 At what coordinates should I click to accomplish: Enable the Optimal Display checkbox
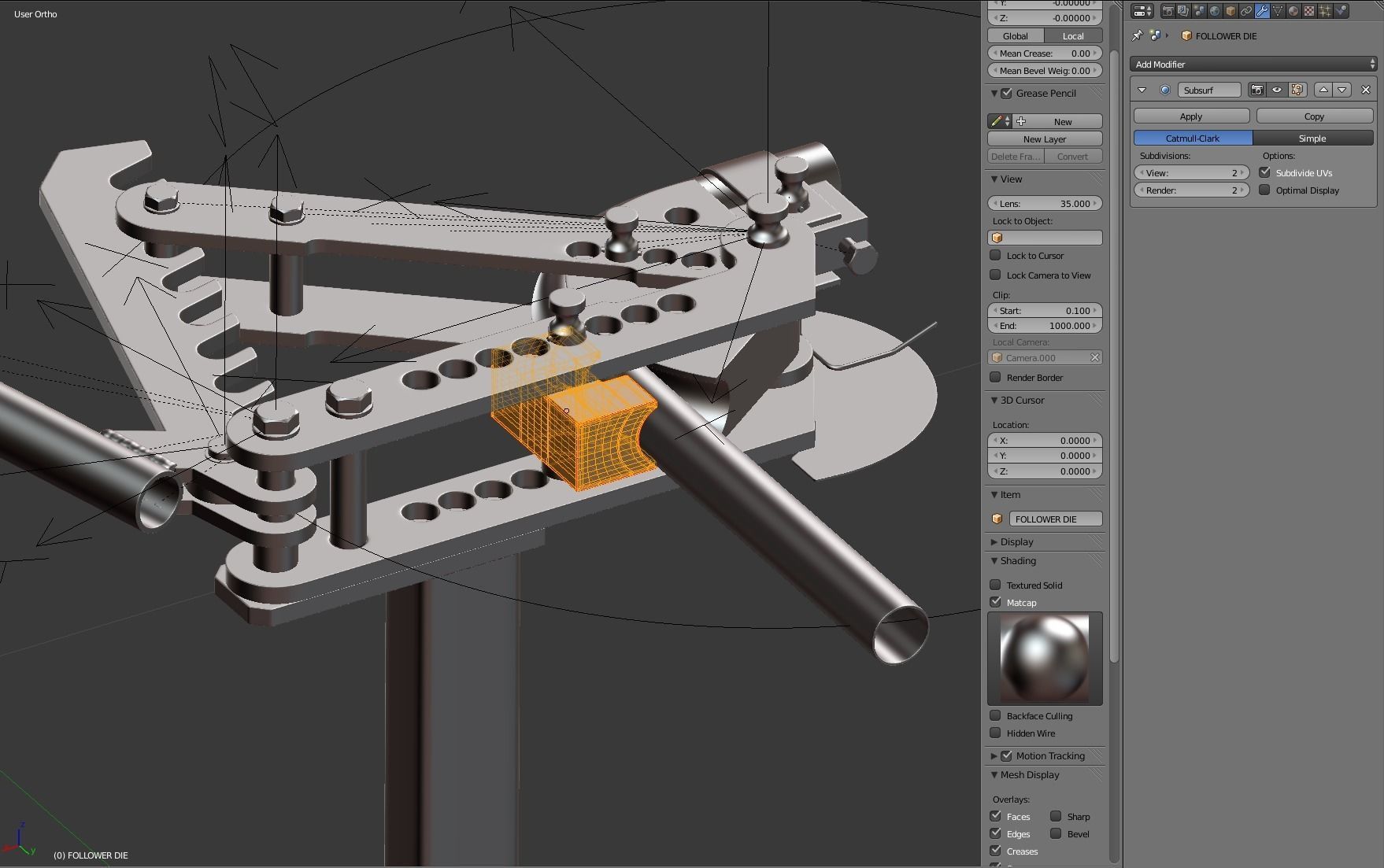[1265, 190]
